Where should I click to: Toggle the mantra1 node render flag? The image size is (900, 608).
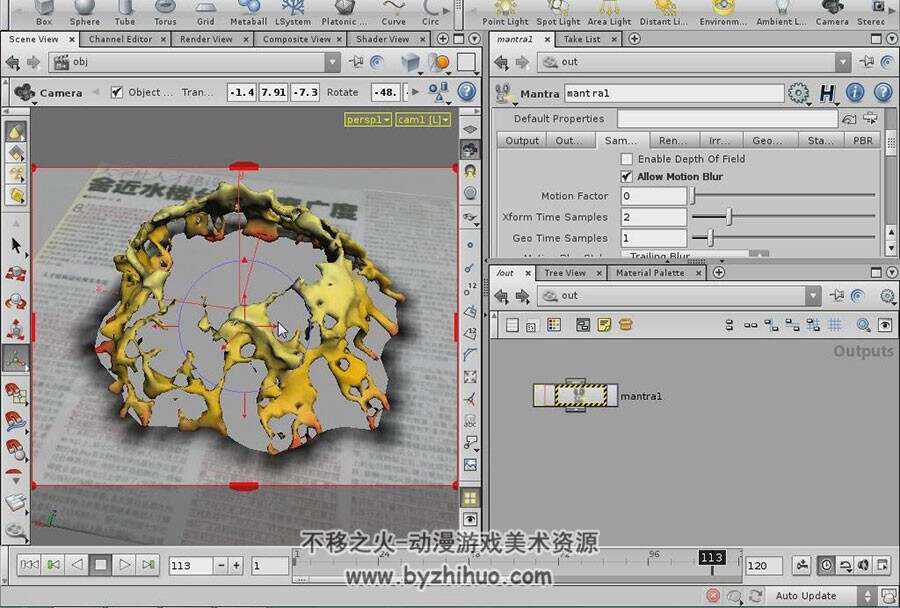click(x=612, y=396)
